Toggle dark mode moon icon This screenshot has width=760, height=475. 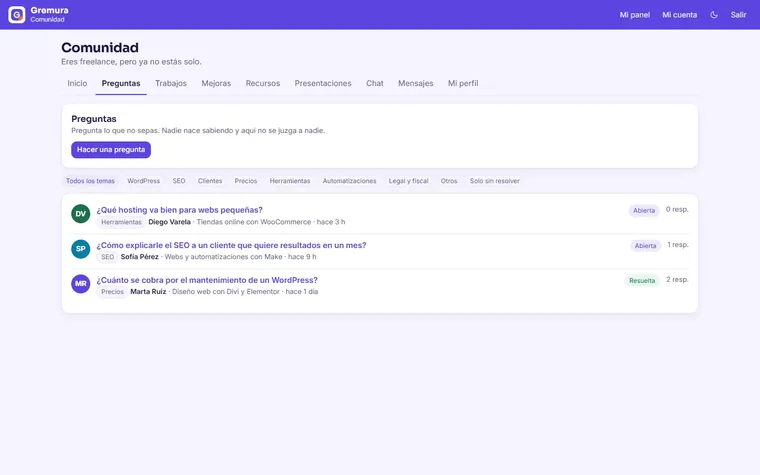[x=713, y=15]
